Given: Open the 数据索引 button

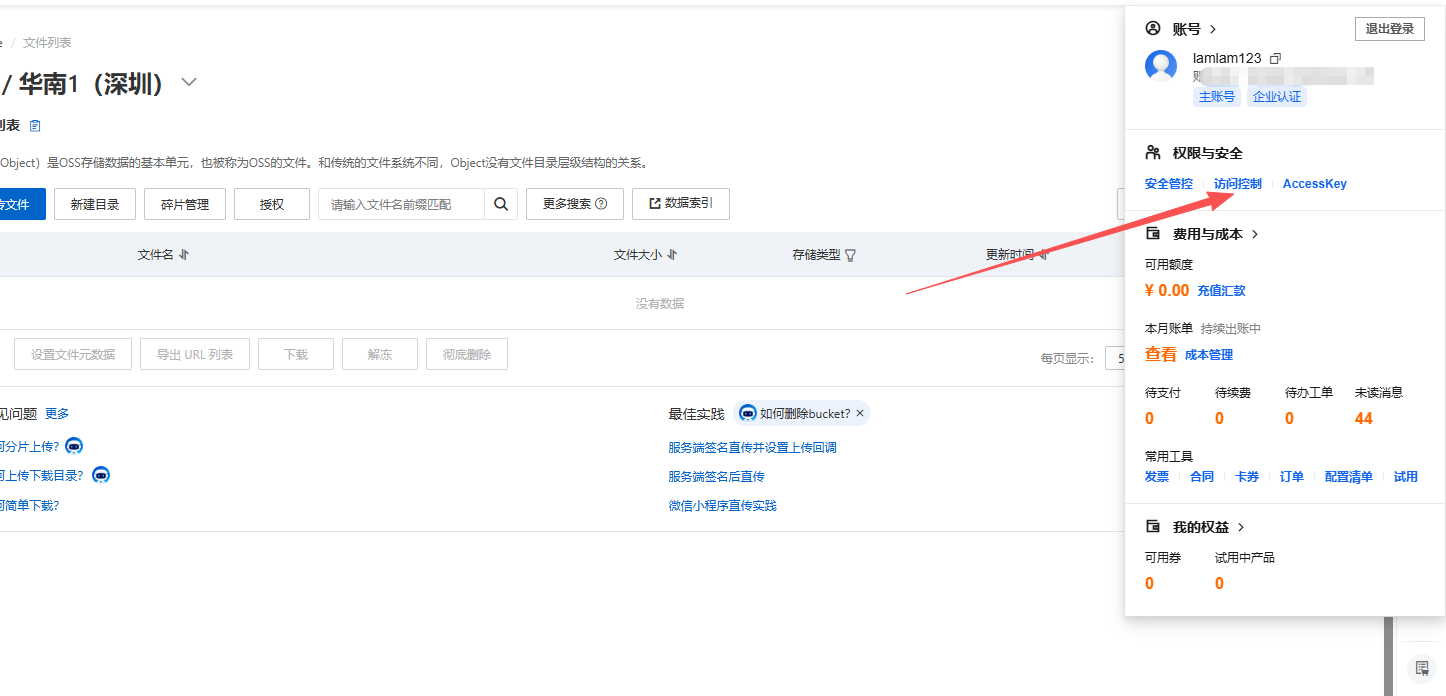Looking at the screenshot, I should click(680, 204).
